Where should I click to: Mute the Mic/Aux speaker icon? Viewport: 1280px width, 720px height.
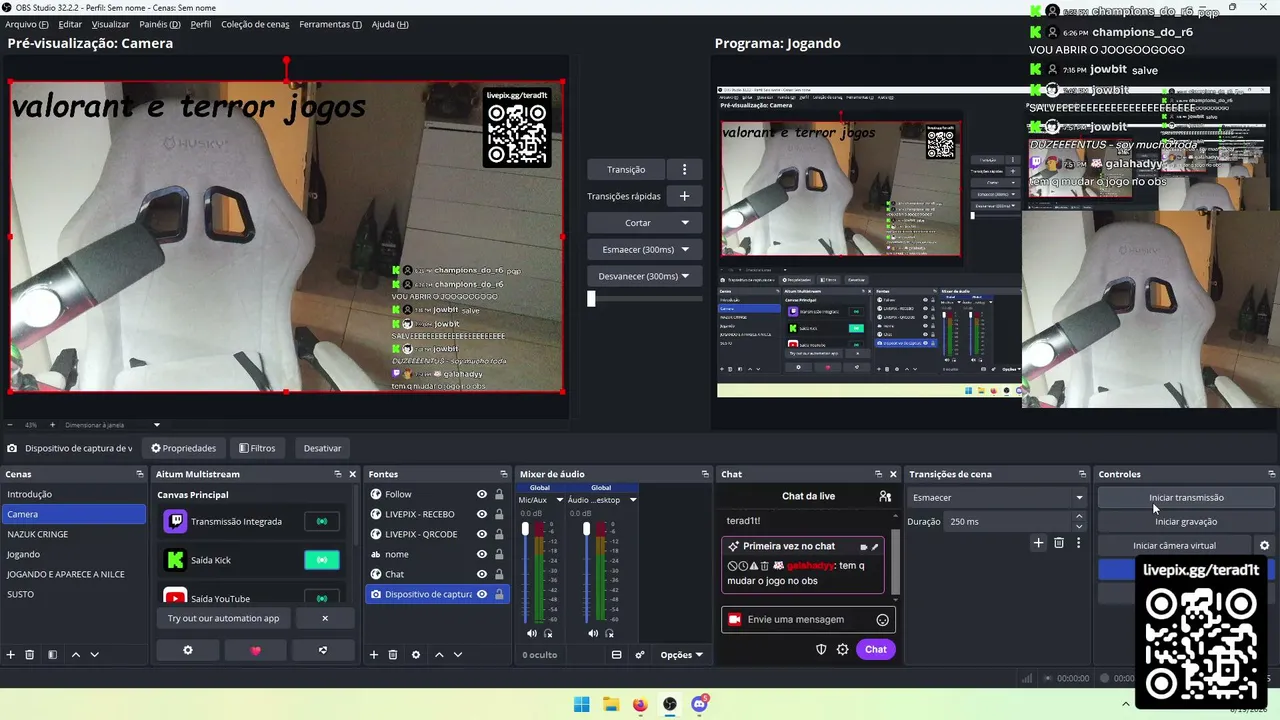pos(532,633)
